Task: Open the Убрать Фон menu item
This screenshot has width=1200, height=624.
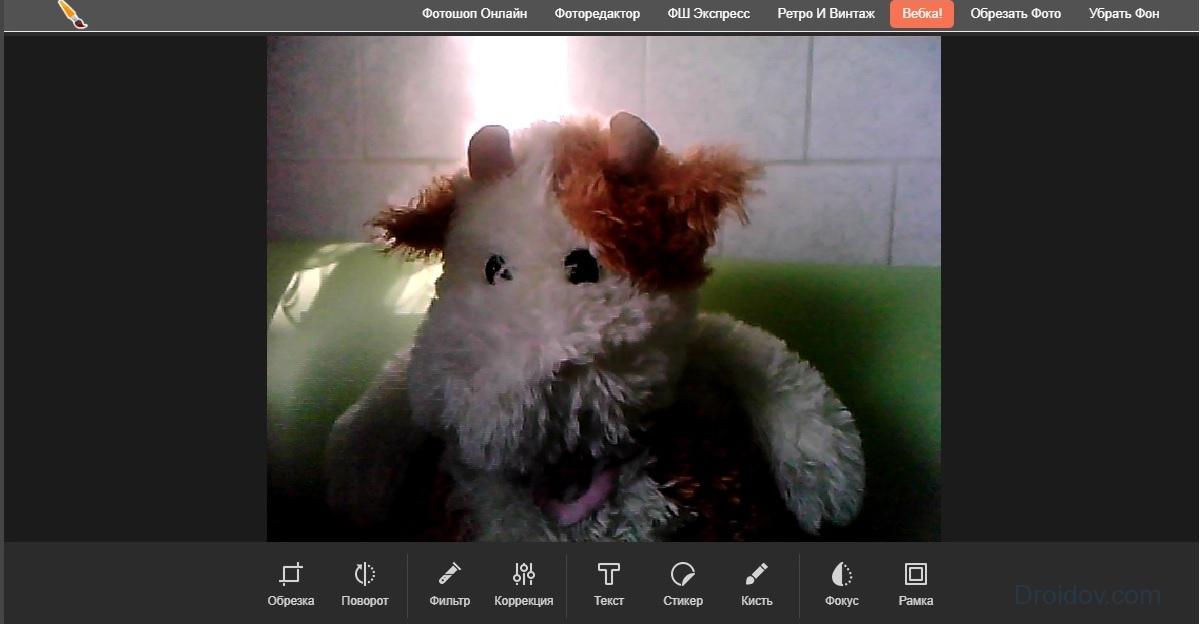Action: pos(1124,14)
